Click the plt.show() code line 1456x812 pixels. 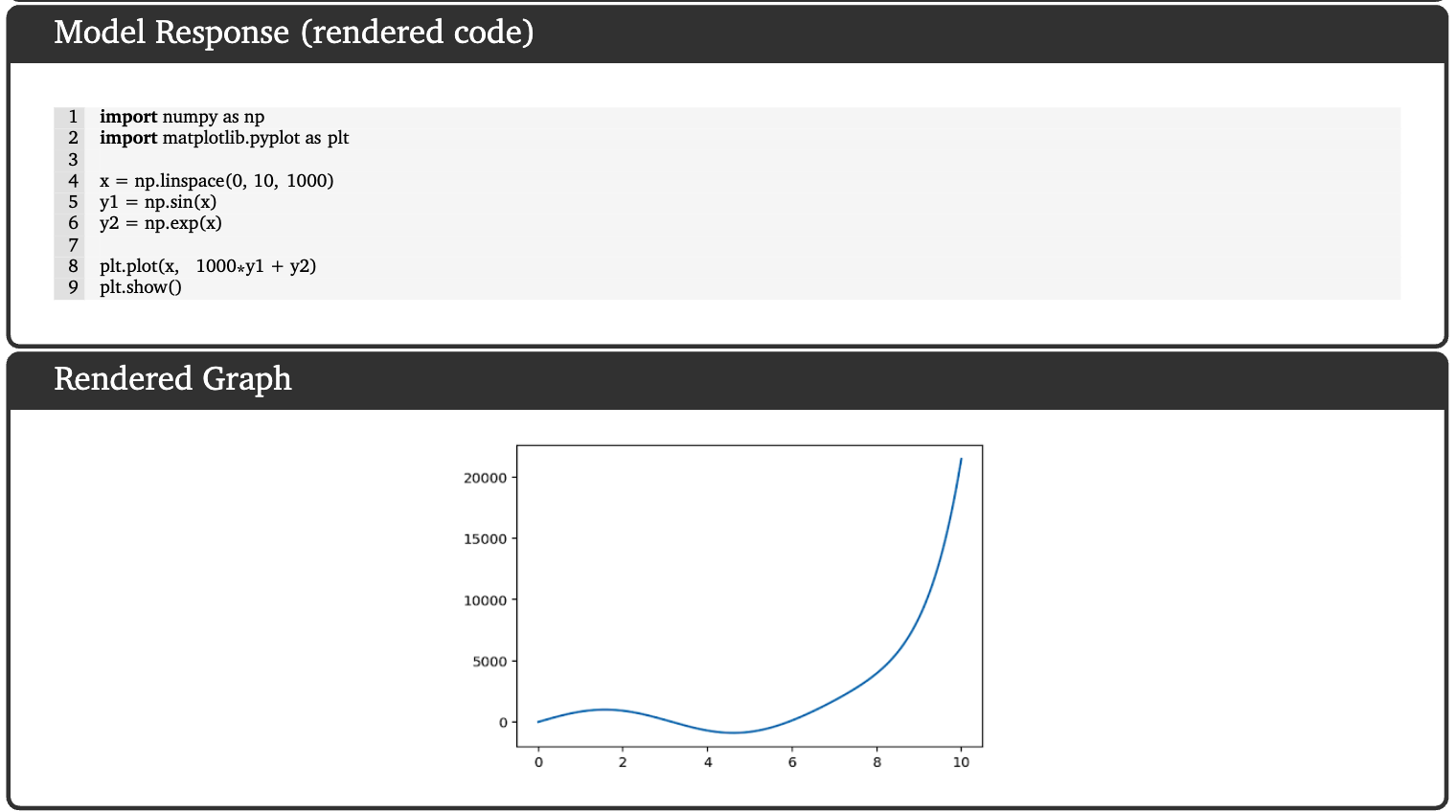pyautogui.click(x=141, y=287)
